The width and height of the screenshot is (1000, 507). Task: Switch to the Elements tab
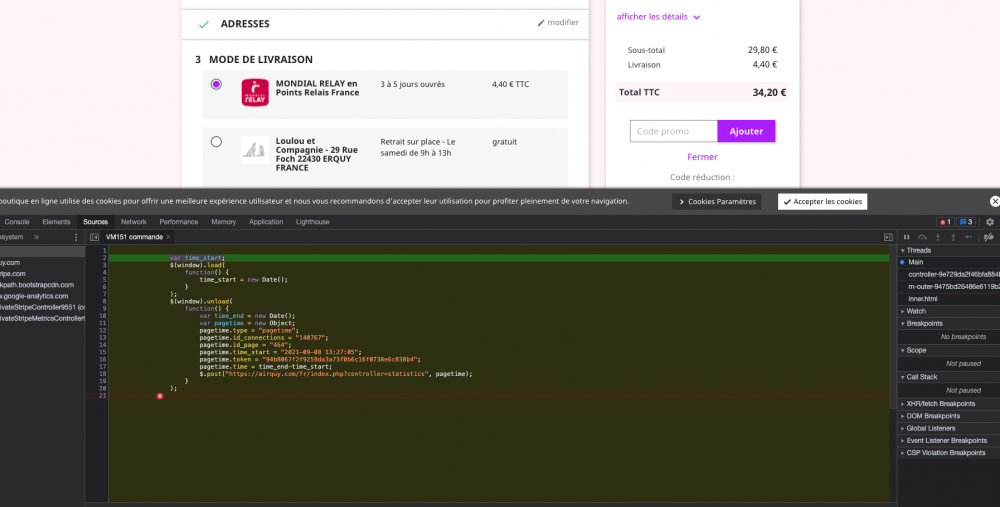point(56,222)
